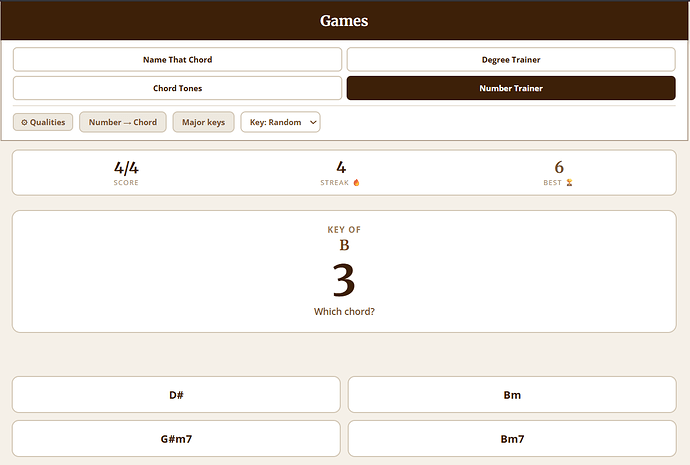The width and height of the screenshot is (690, 465).
Task: Click the best score trophy icon
Action: coord(569,183)
